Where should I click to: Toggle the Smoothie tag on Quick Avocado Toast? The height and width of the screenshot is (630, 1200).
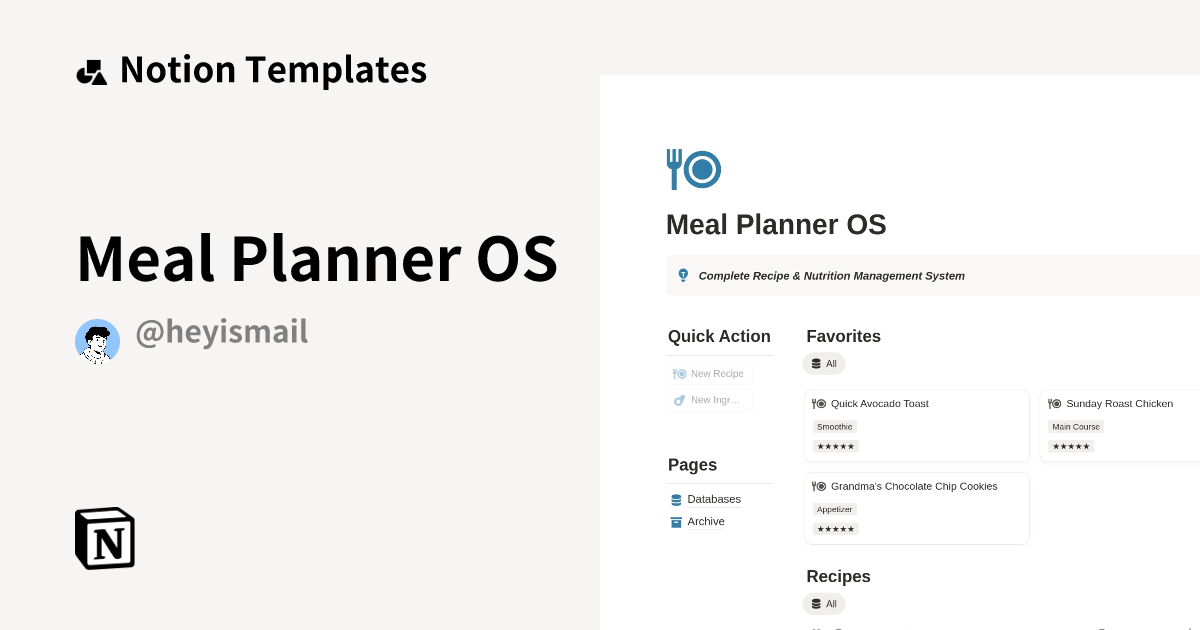pyautogui.click(x=834, y=426)
